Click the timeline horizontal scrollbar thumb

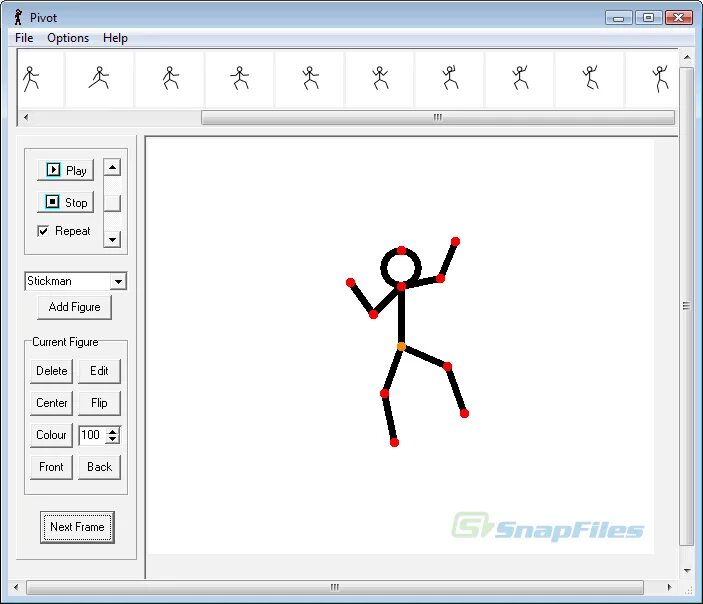pos(438,117)
